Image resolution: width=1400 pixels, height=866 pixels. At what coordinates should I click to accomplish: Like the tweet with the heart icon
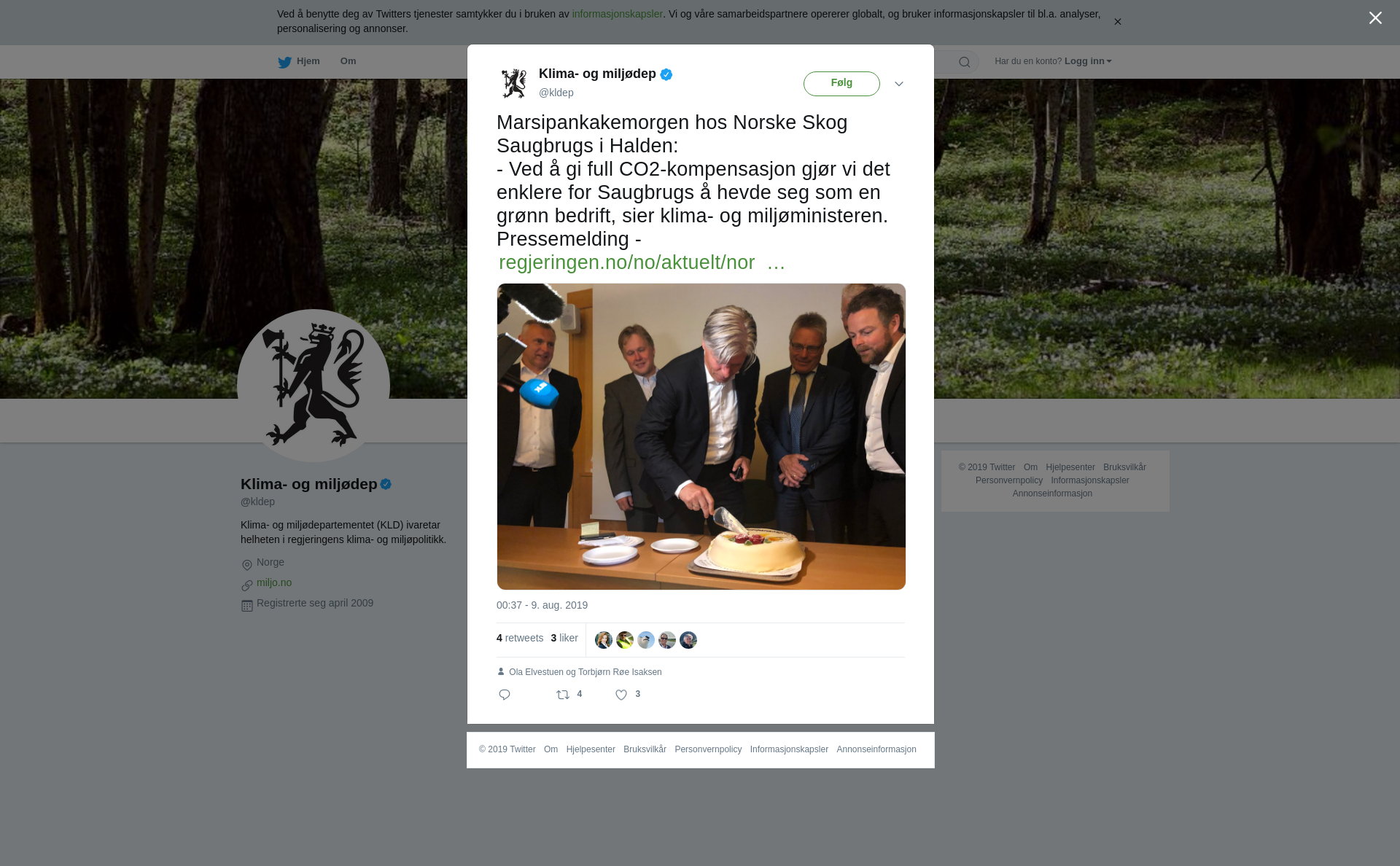(x=621, y=695)
